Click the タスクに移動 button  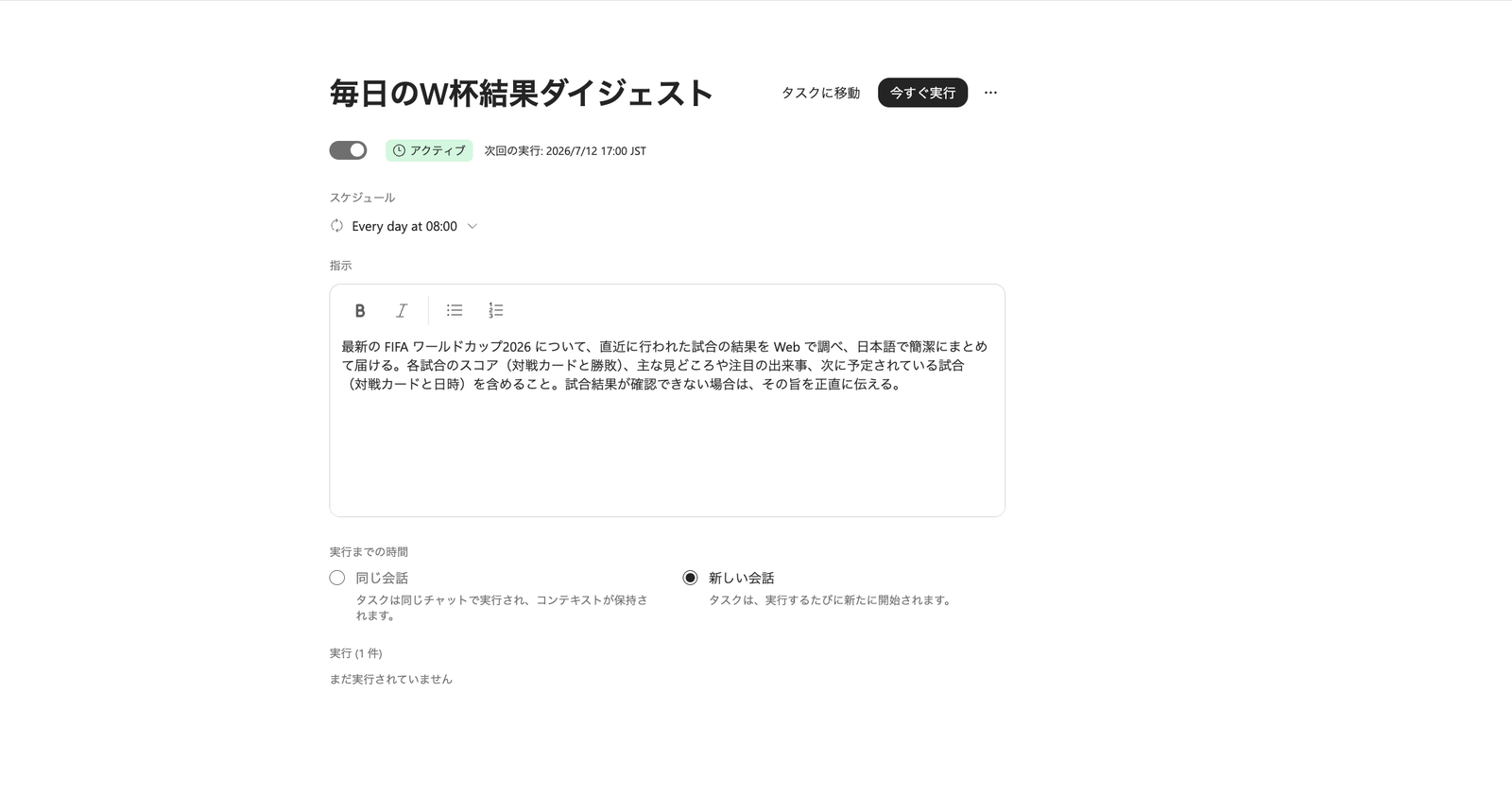point(820,93)
